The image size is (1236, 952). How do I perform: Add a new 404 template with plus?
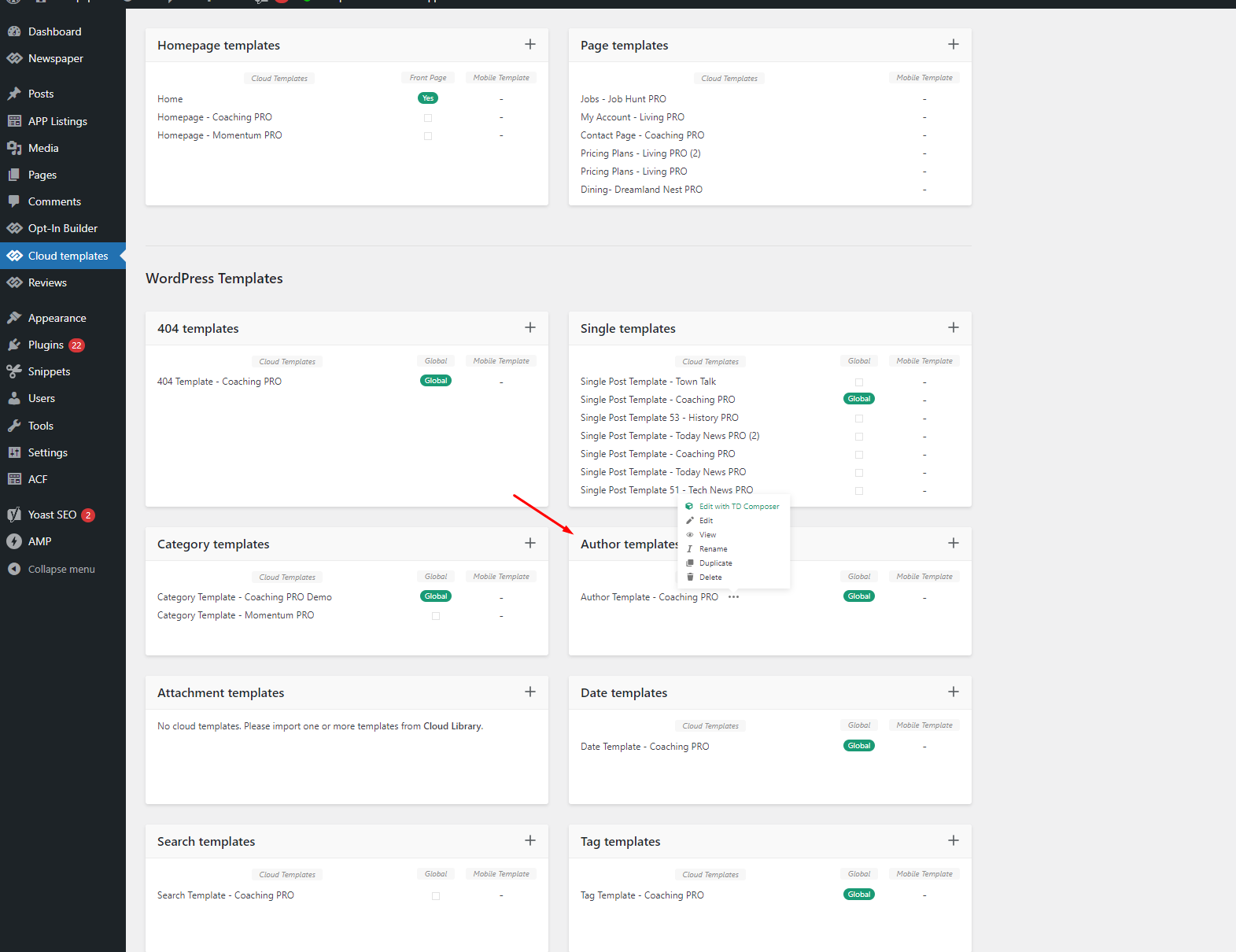[530, 327]
